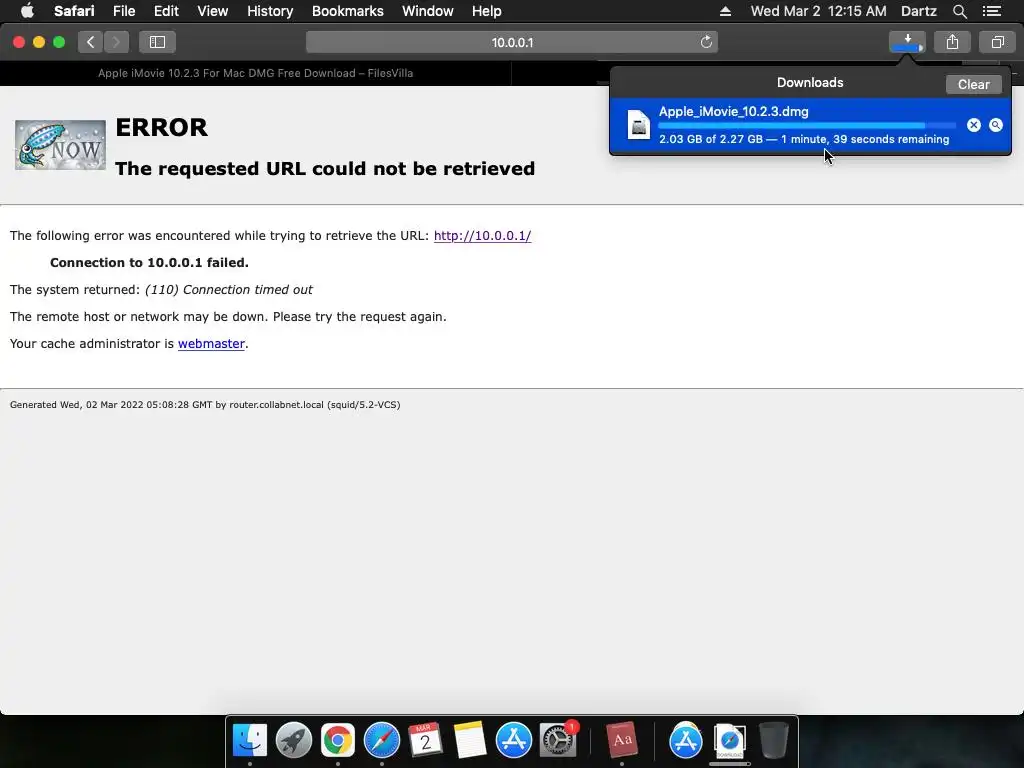Open Calendar from the Dock
Screen dimensions: 1024x768
(425, 740)
